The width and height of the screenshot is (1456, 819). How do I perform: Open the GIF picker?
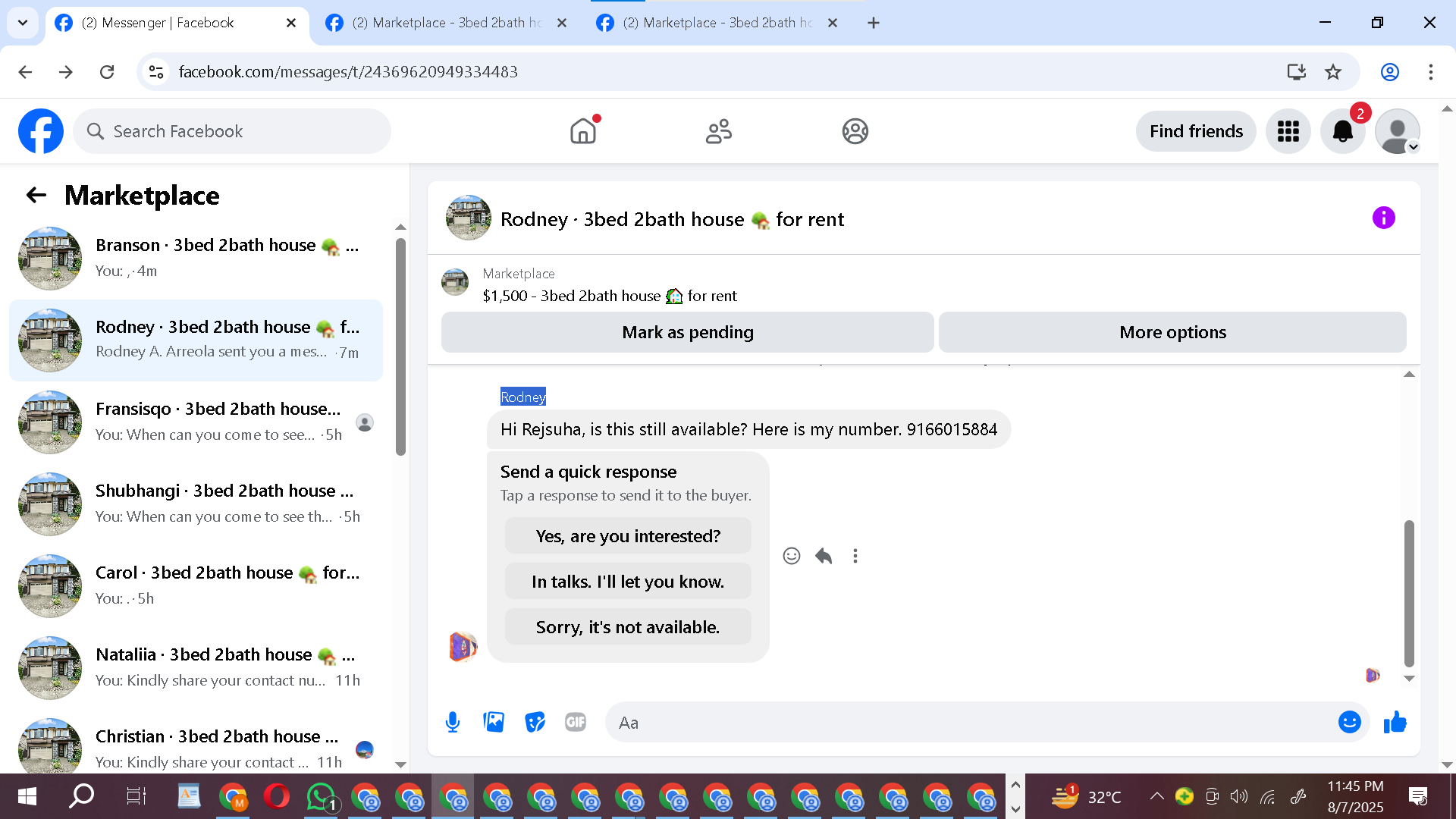click(x=576, y=722)
